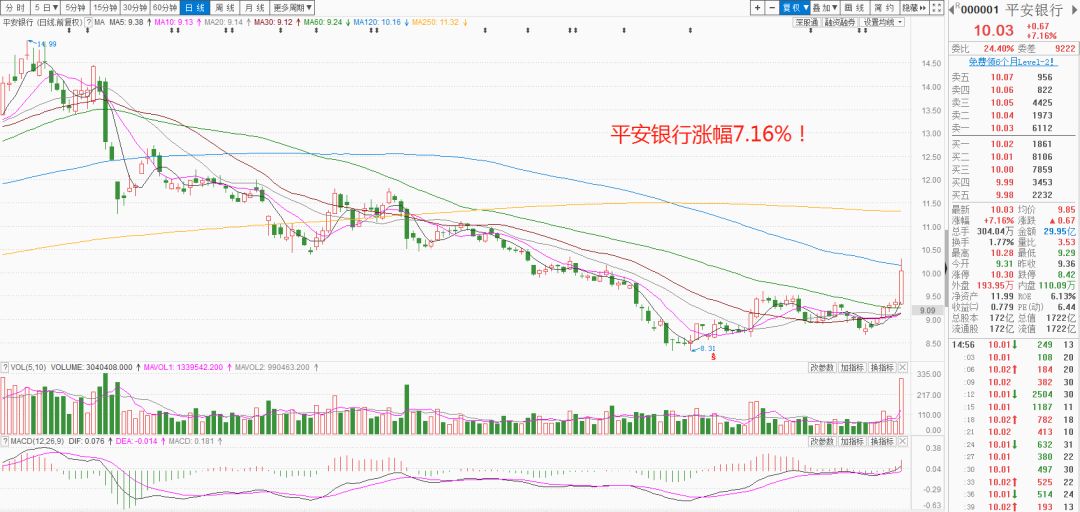Open the 免费领6个月Level-2 link

(x=1012, y=61)
